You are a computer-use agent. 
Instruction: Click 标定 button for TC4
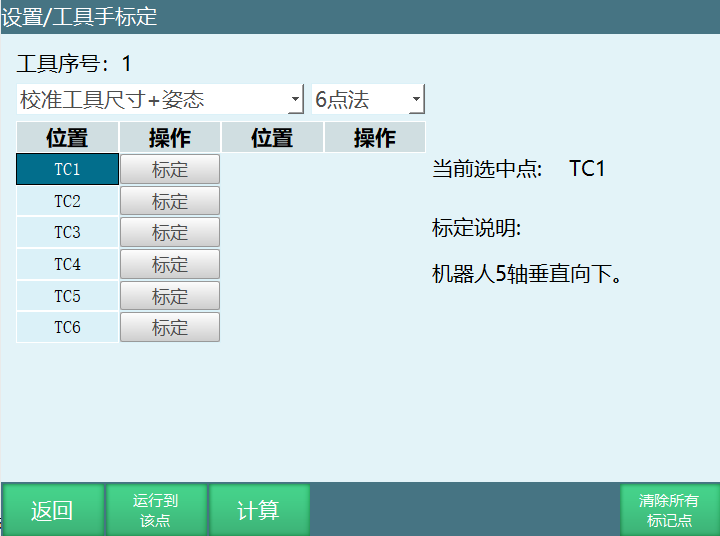point(170,264)
